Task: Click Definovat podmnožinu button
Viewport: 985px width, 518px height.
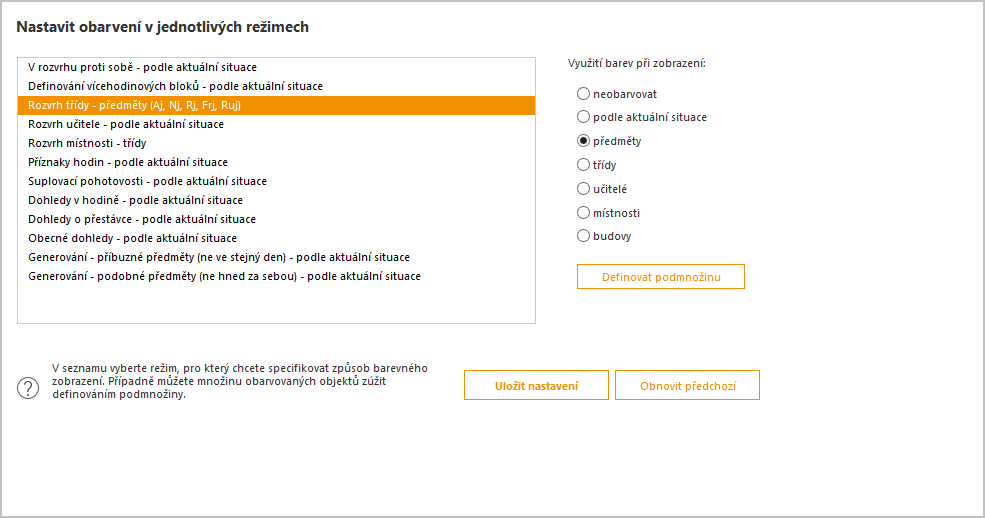Action: 661,277
